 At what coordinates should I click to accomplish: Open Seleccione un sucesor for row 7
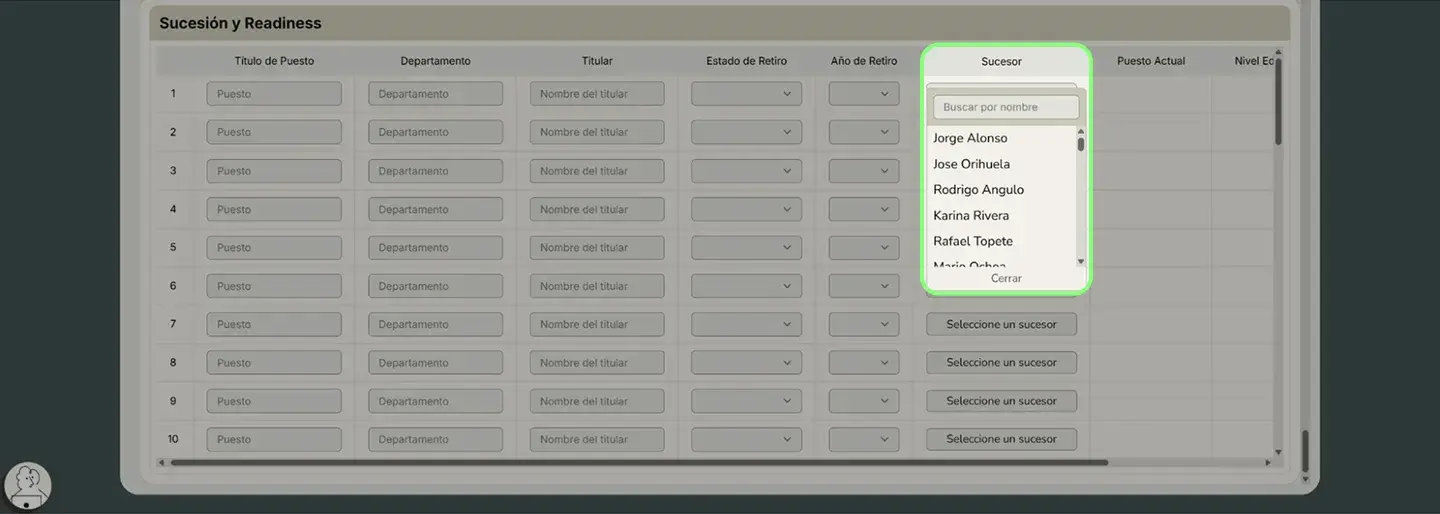tap(1001, 324)
